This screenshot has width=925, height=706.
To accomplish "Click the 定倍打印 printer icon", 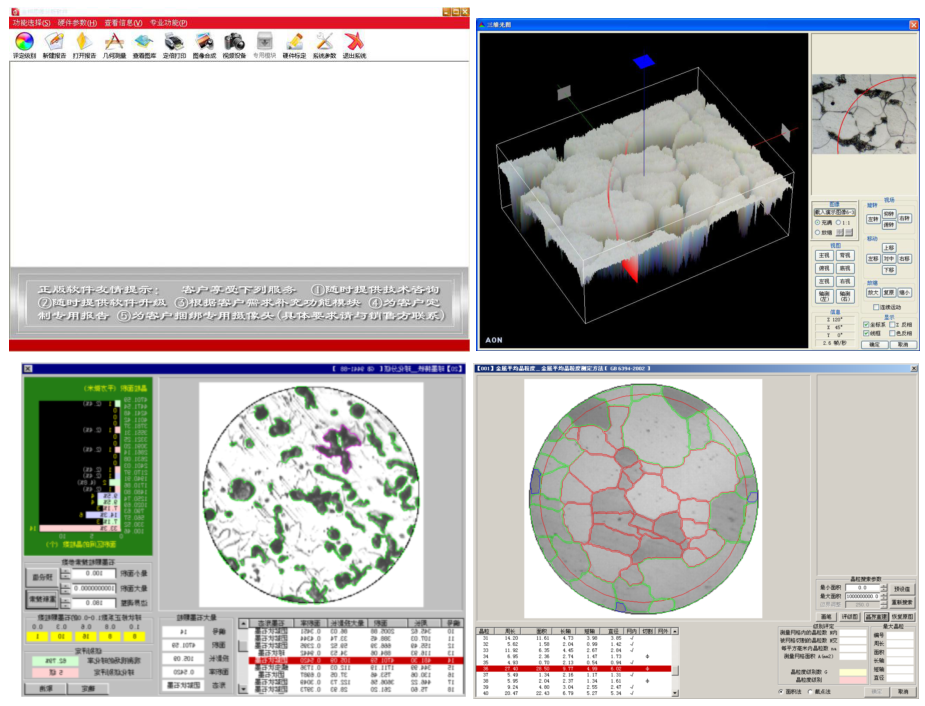I will coord(174,42).
